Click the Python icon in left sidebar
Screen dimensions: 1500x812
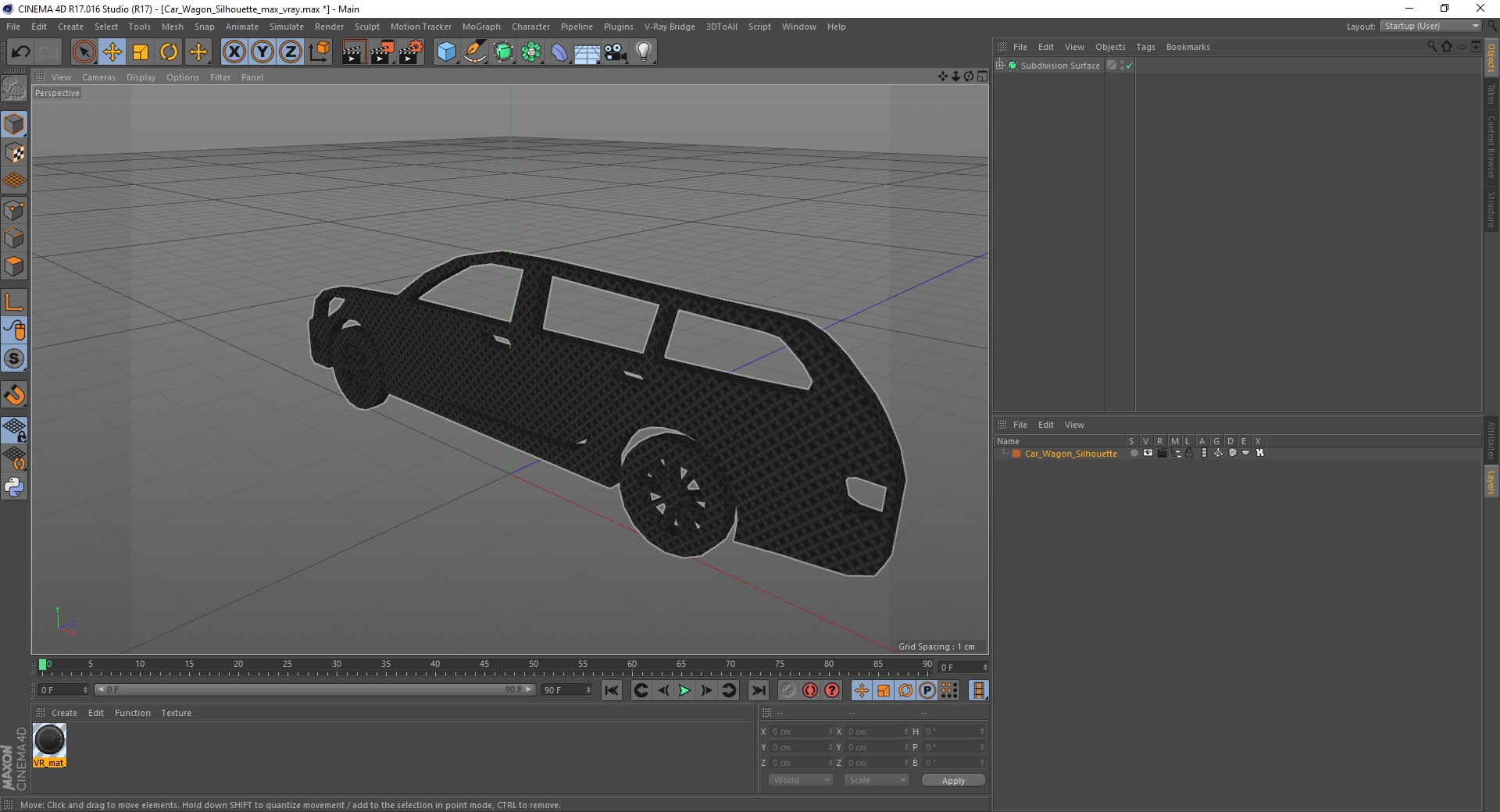tap(14, 487)
